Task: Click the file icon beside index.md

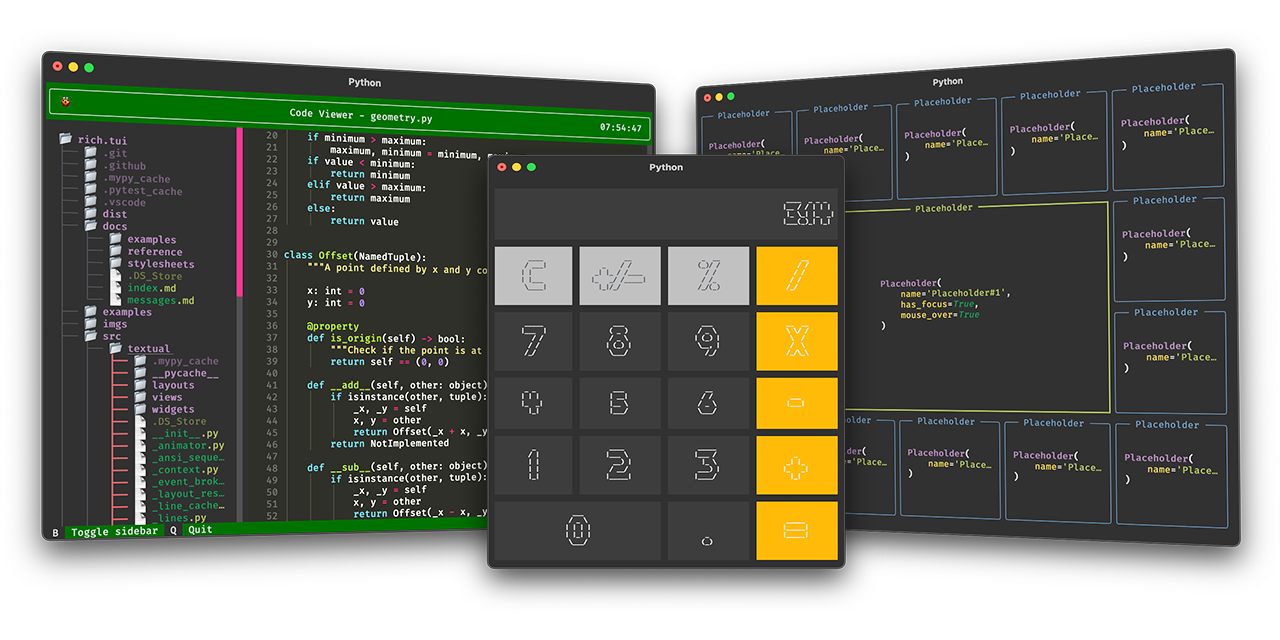Action: pyautogui.click(x=115, y=288)
